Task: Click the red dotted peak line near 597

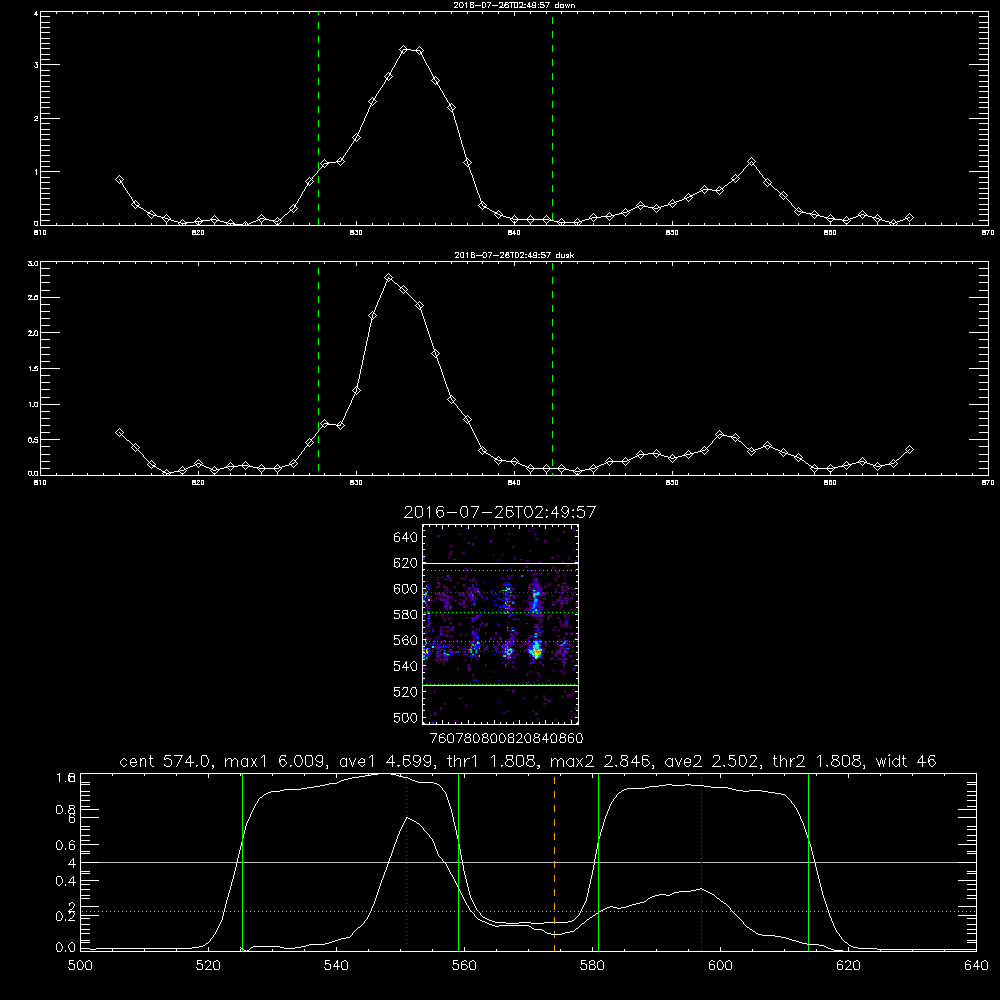Action: tap(702, 861)
